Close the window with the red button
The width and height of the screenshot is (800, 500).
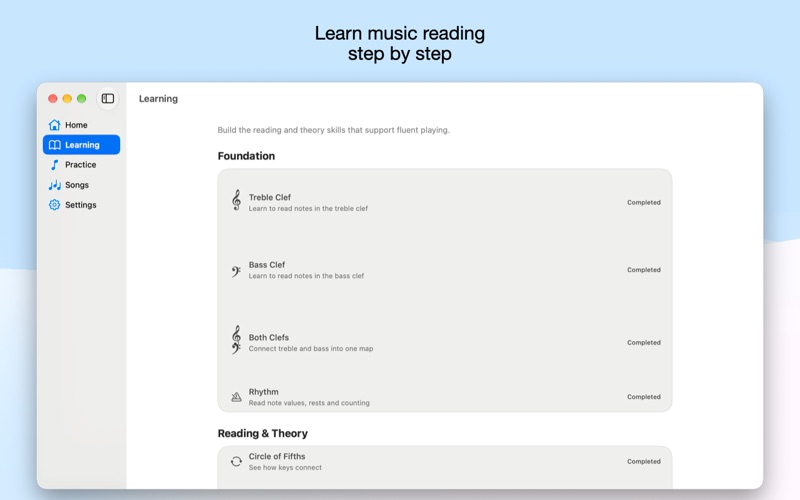tap(53, 98)
